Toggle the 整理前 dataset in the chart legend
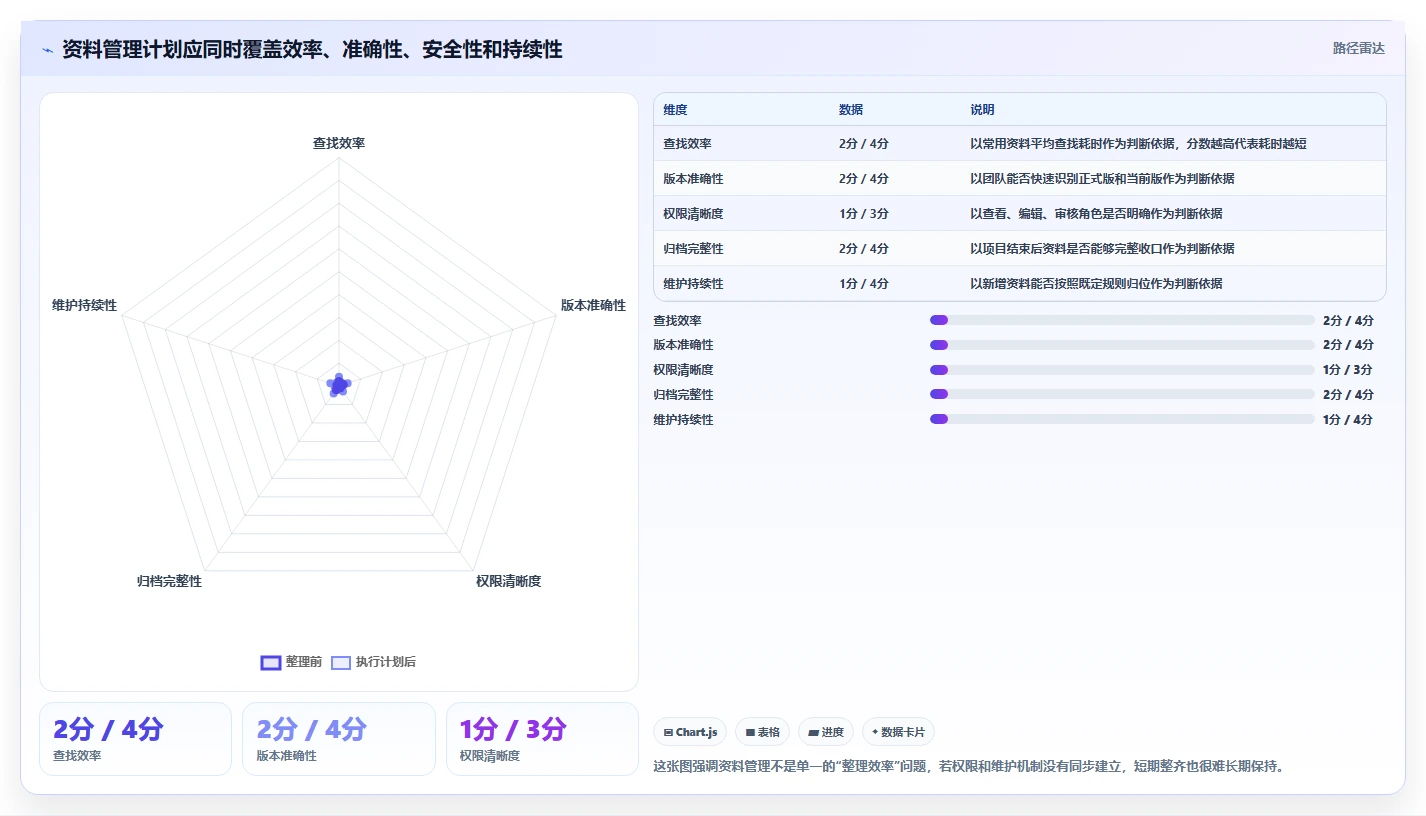The image size is (1426, 816). (x=291, y=662)
